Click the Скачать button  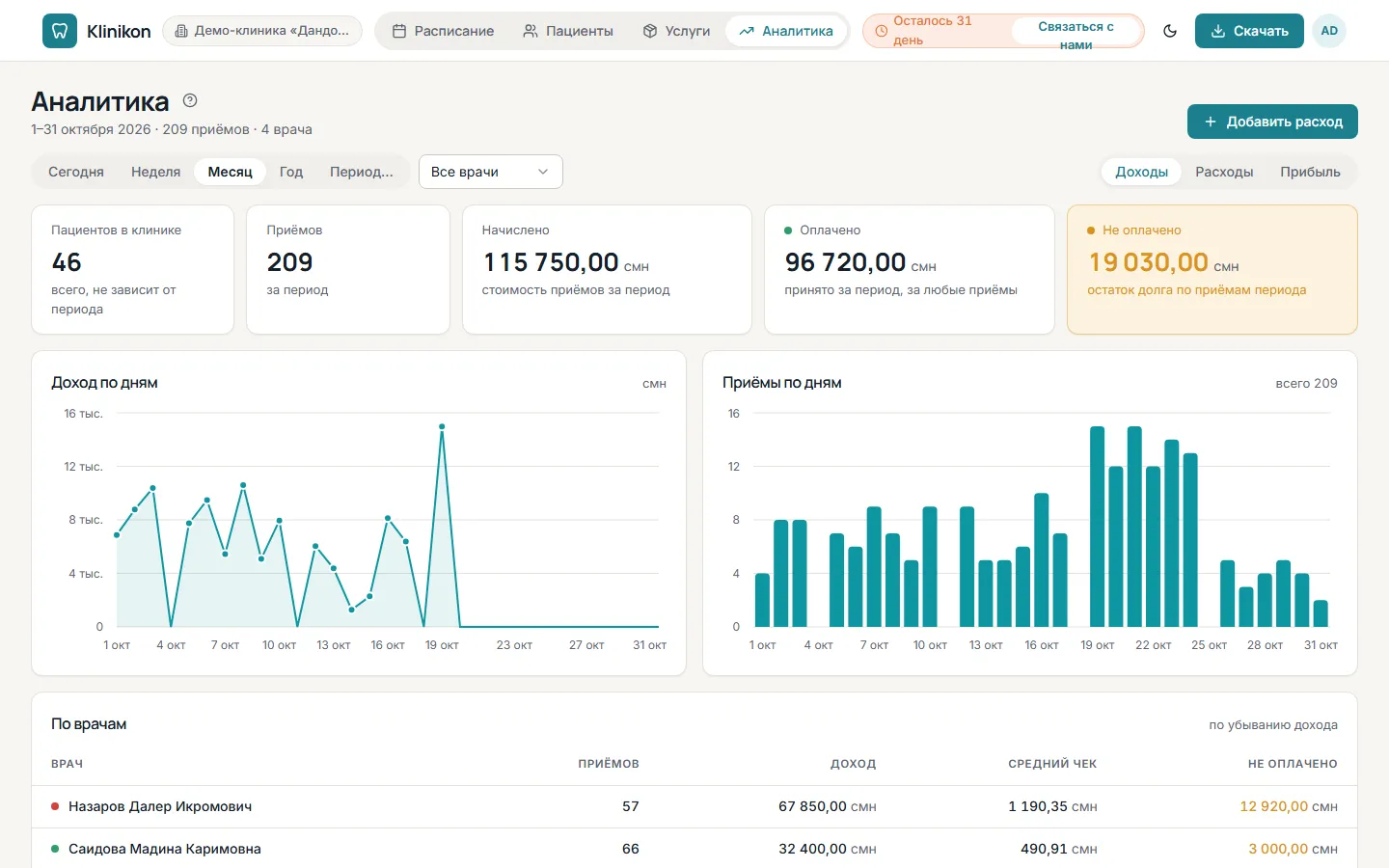(x=1249, y=31)
